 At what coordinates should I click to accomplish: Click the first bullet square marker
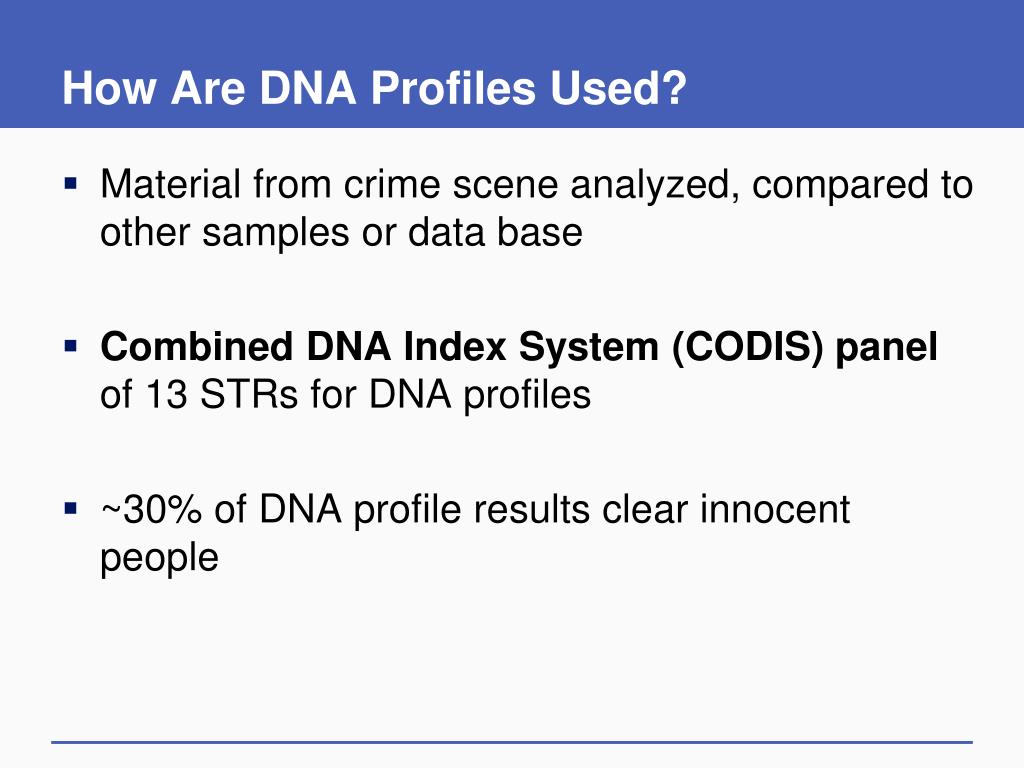71,182
